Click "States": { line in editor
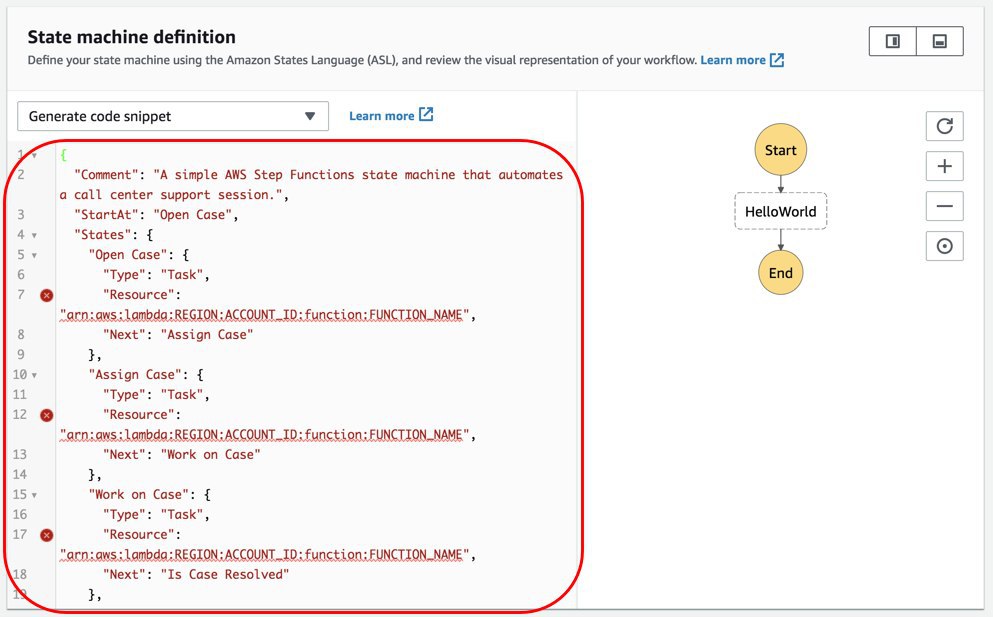The image size is (993, 617). 113,235
